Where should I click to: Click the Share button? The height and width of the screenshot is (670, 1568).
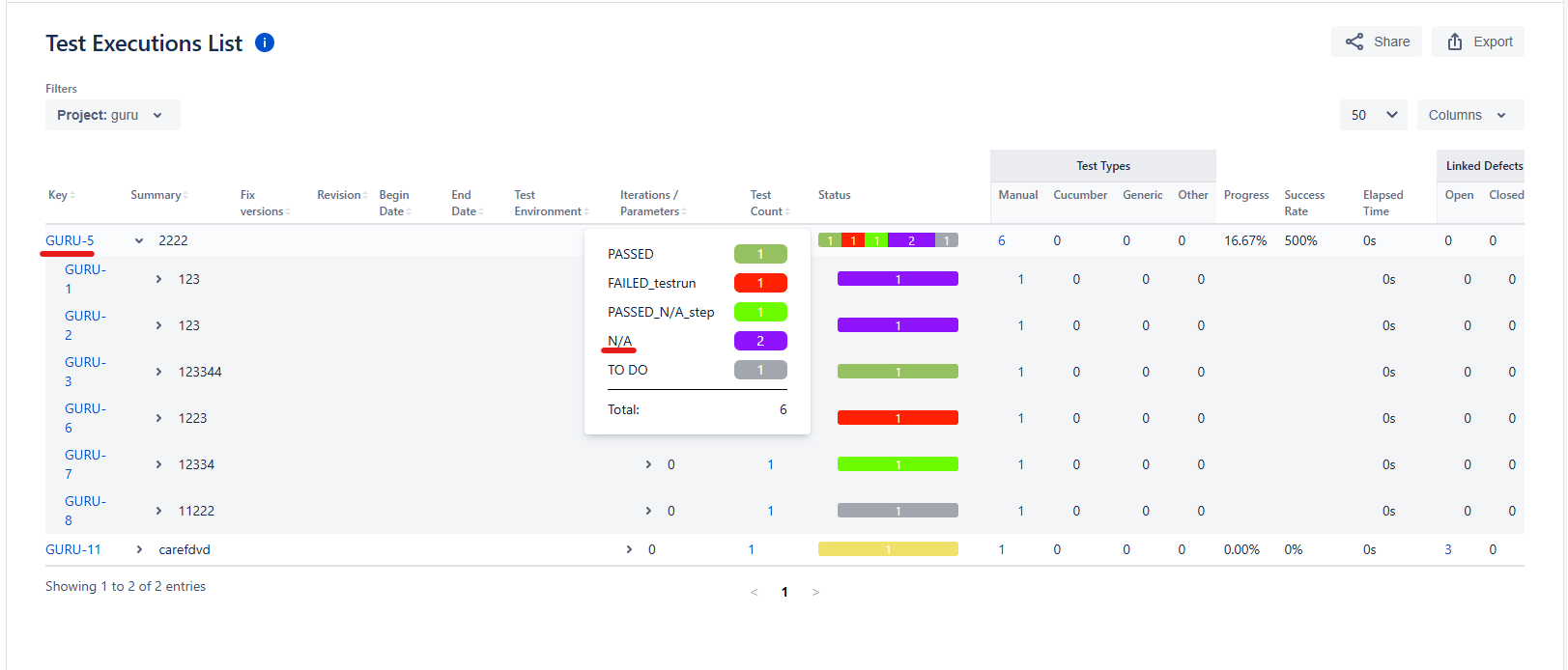point(1377,42)
